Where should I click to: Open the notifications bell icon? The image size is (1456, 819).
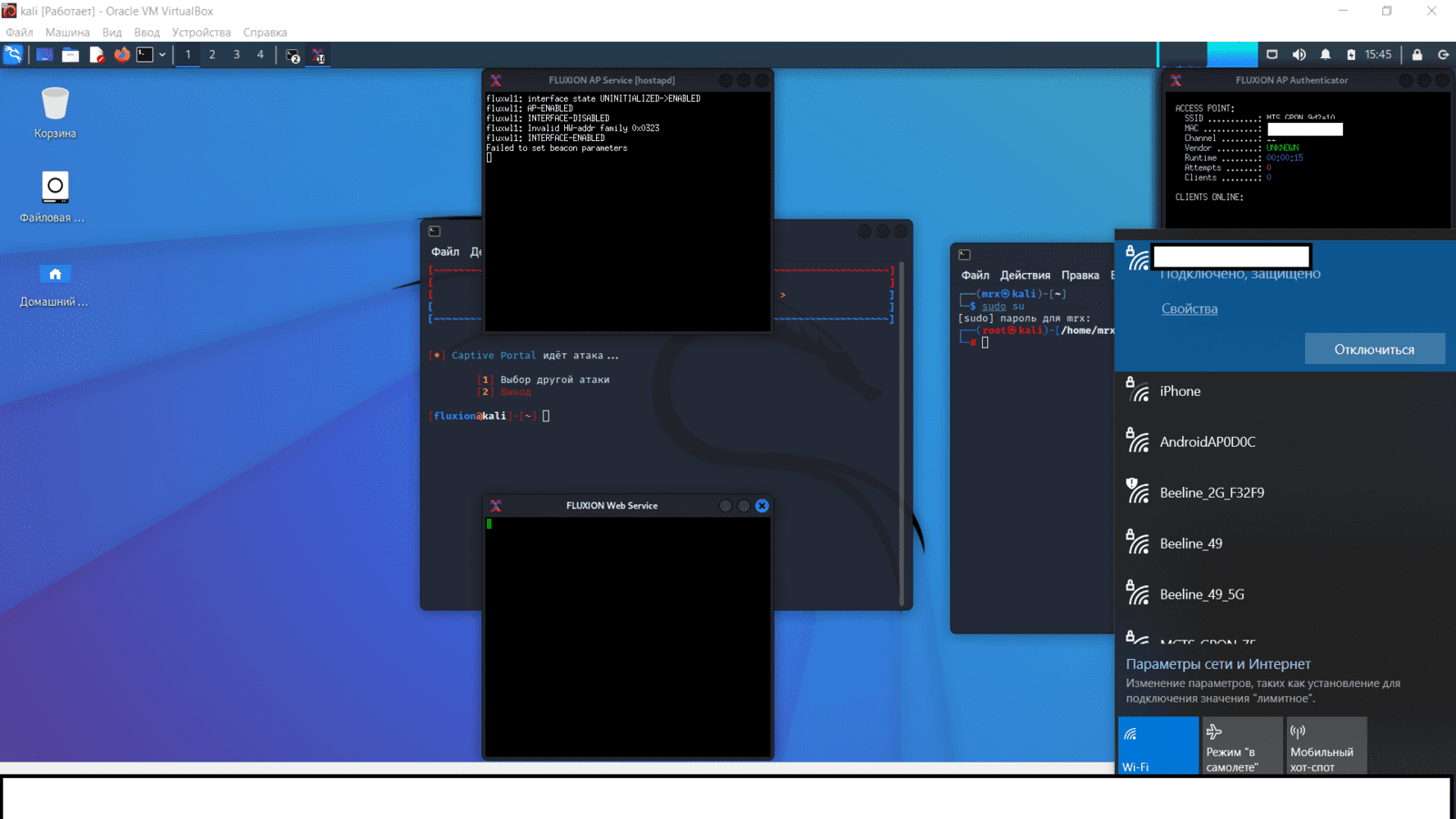click(1325, 55)
